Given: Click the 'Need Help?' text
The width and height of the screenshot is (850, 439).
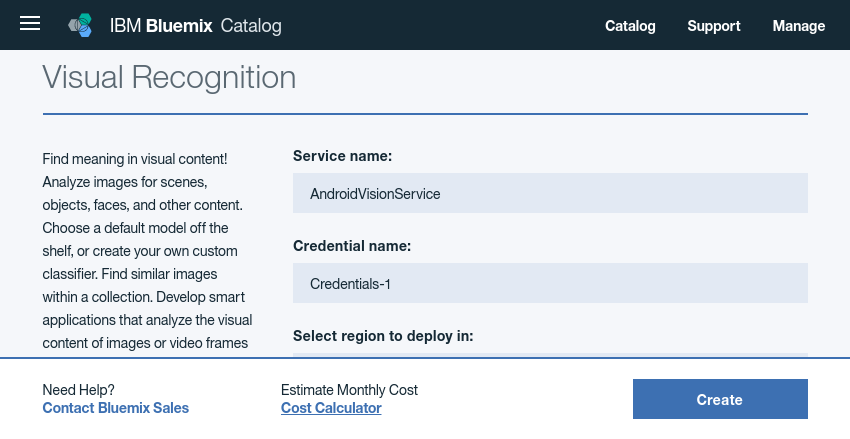Looking at the screenshot, I should [79, 390].
